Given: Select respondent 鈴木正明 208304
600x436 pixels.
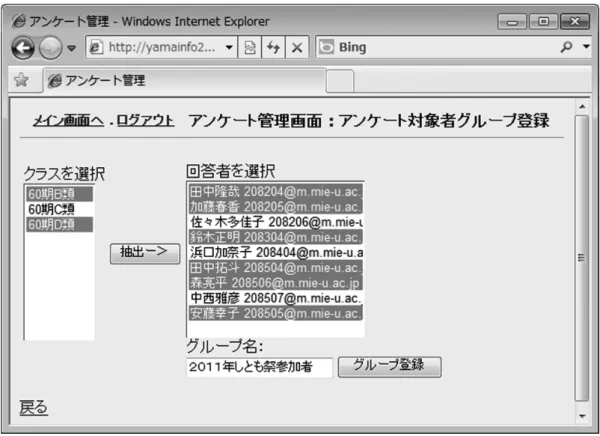Looking at the screenshot, I should pos(275,237).
